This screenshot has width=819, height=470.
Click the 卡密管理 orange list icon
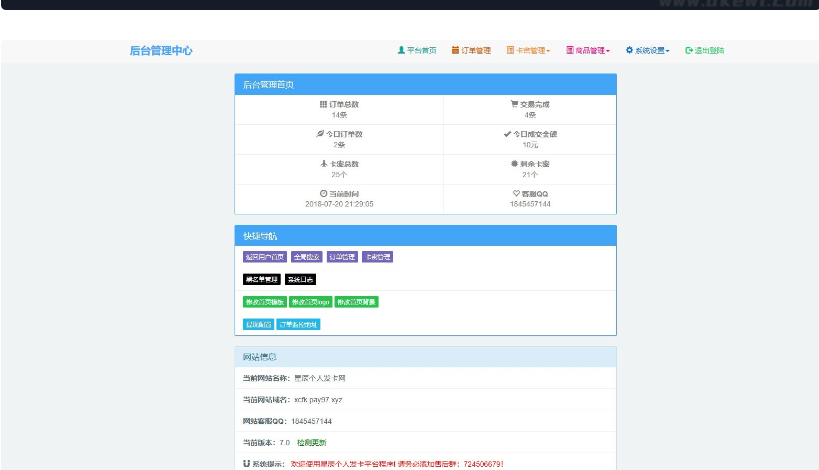click(511, 50)
